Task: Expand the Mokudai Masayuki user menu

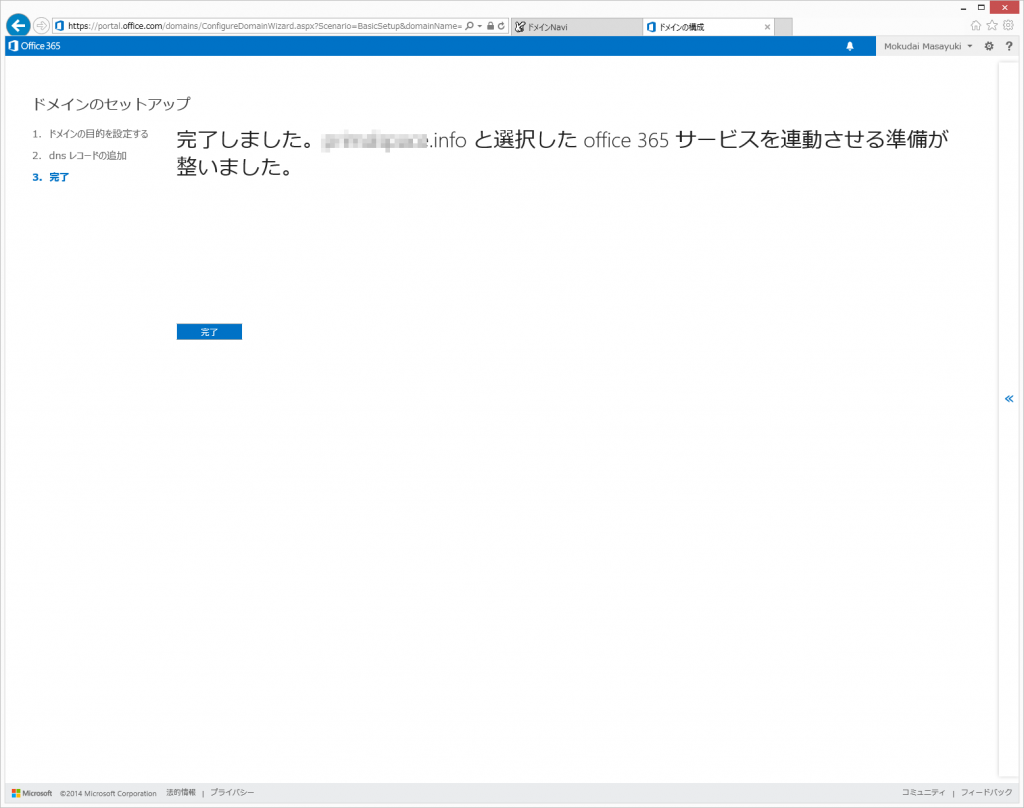Action: pyautogui.click(x=928, y=46)
